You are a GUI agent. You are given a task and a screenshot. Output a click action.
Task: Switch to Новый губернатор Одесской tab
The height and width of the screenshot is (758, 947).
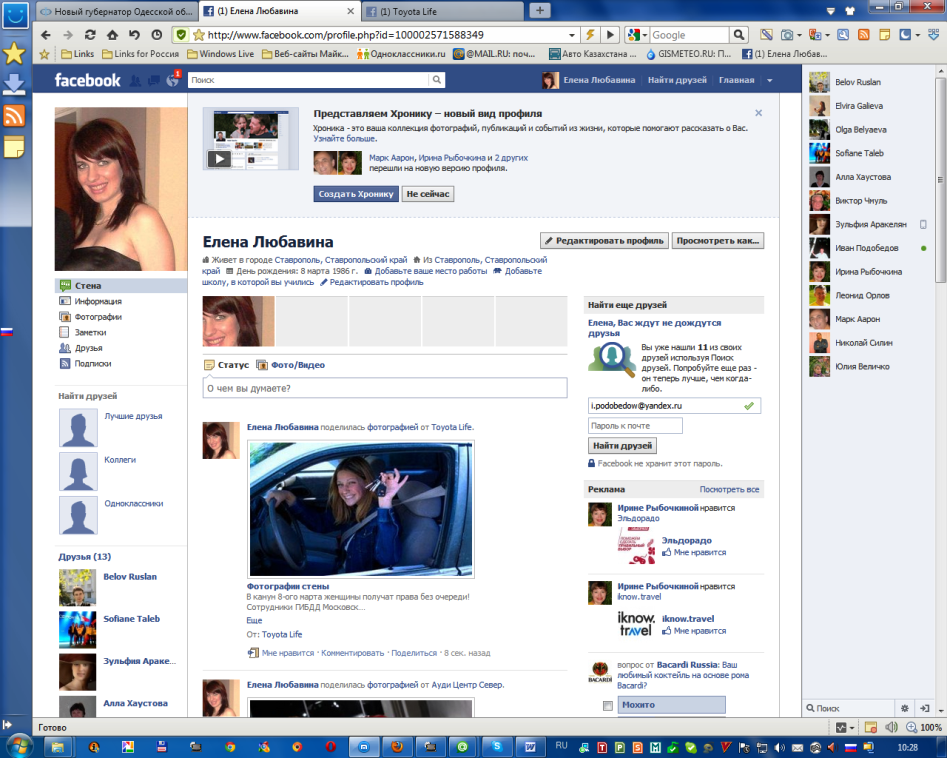pos(117,11)
